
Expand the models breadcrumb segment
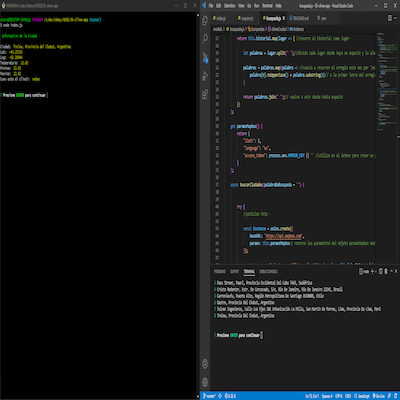217,29
